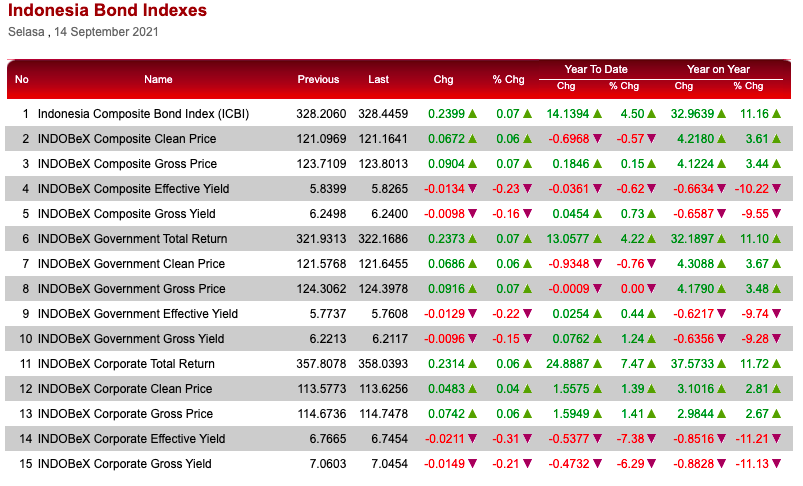The image size is (803, 486).
Task: Click the No column header
Action: pos(22,79)
